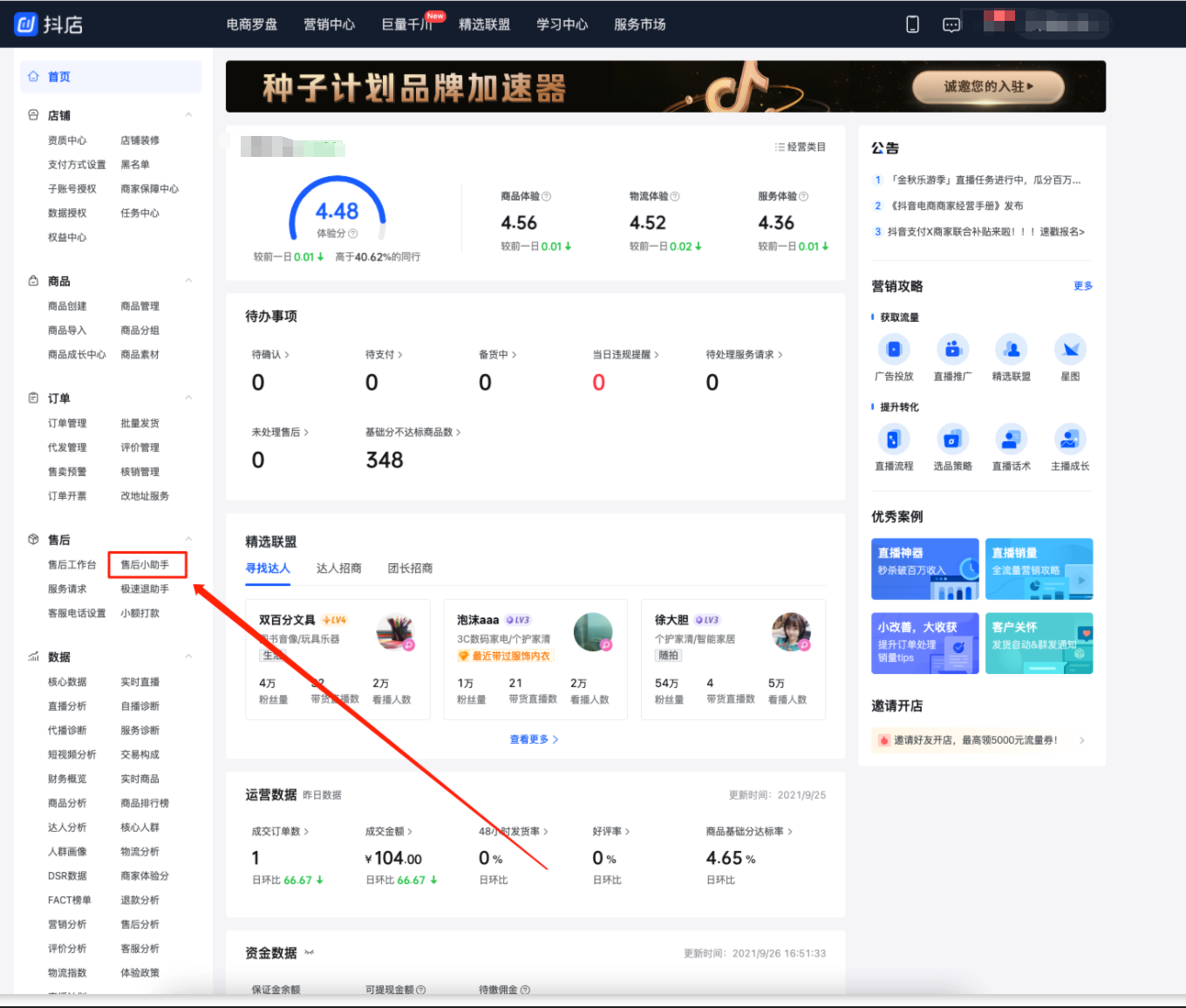Click 诚邀您的入驻 banner button
This screenshot has width=1186, height=1008.
point(988,86)
